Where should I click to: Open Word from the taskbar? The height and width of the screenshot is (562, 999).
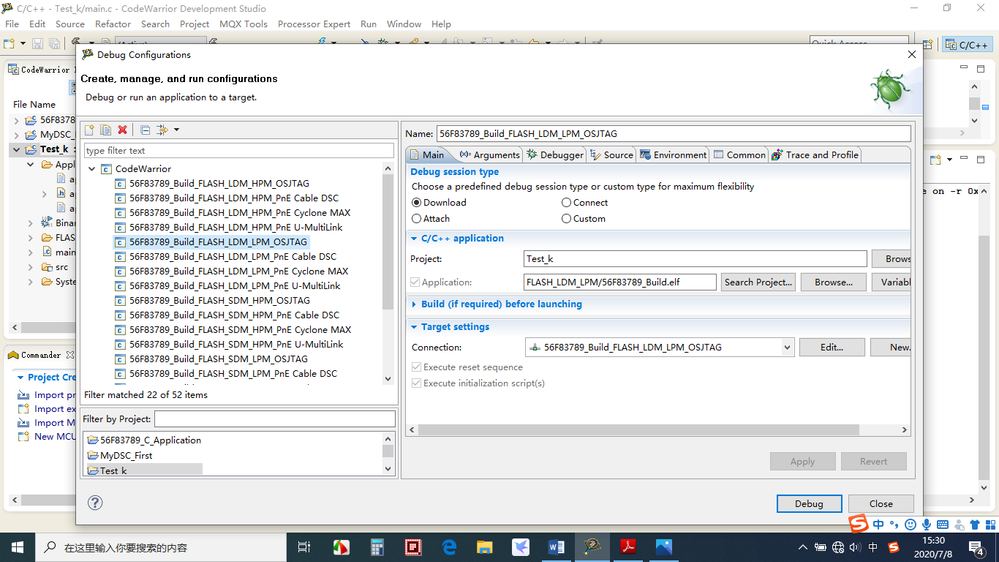click(556, 547)
